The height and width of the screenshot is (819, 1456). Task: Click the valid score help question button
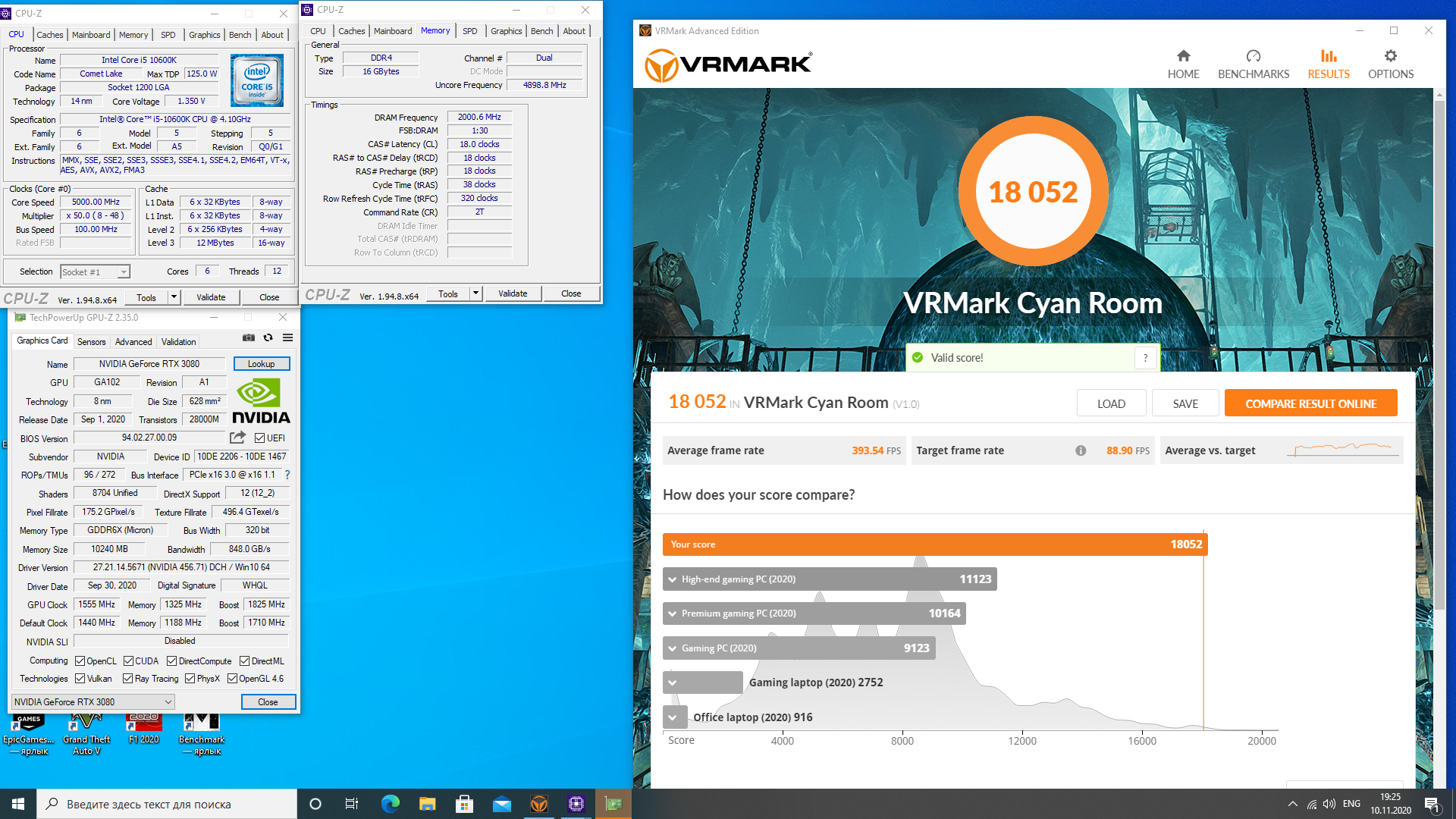[1145, 358]
